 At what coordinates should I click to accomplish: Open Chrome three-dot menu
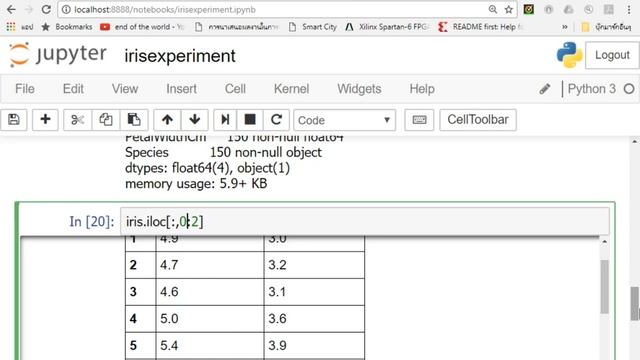(629, 9)
